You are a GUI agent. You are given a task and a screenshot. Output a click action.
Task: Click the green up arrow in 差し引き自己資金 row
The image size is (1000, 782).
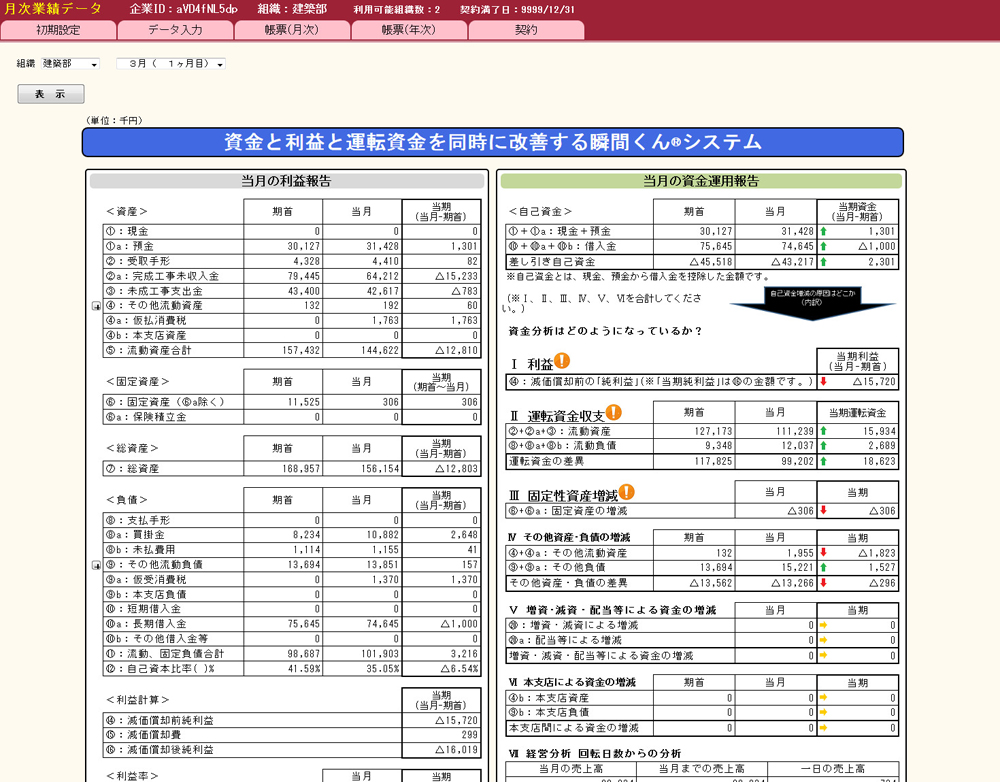coord(823,262)
